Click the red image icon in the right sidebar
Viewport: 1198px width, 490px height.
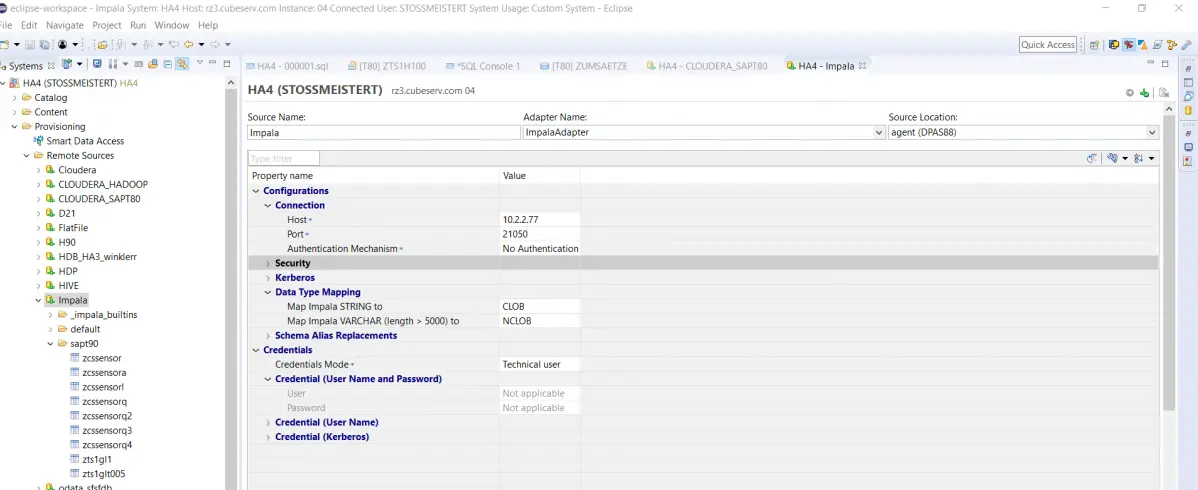pos(1188,161)
